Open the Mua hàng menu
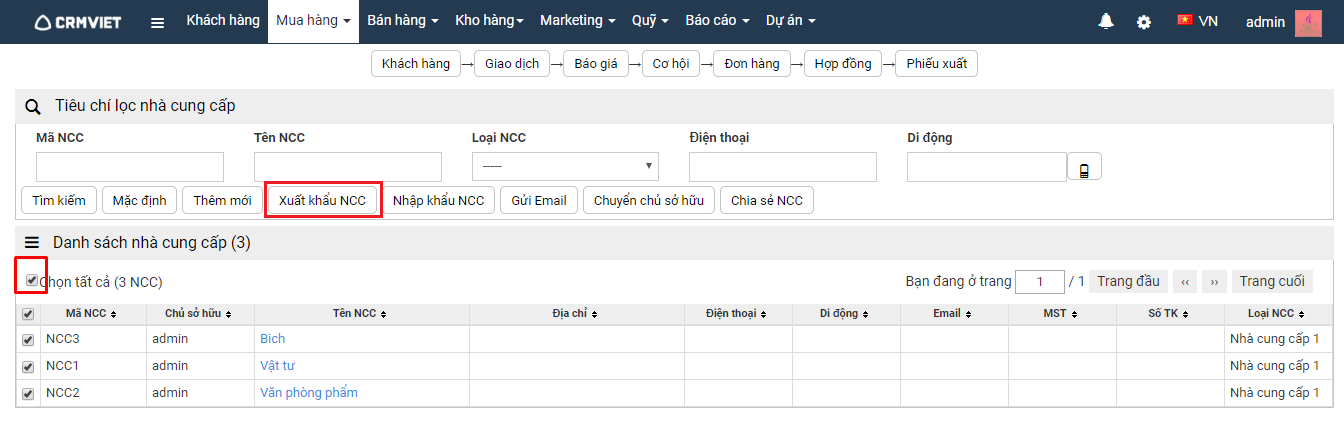This screenshot has width=1344, height=441. (x=314, y=21)
